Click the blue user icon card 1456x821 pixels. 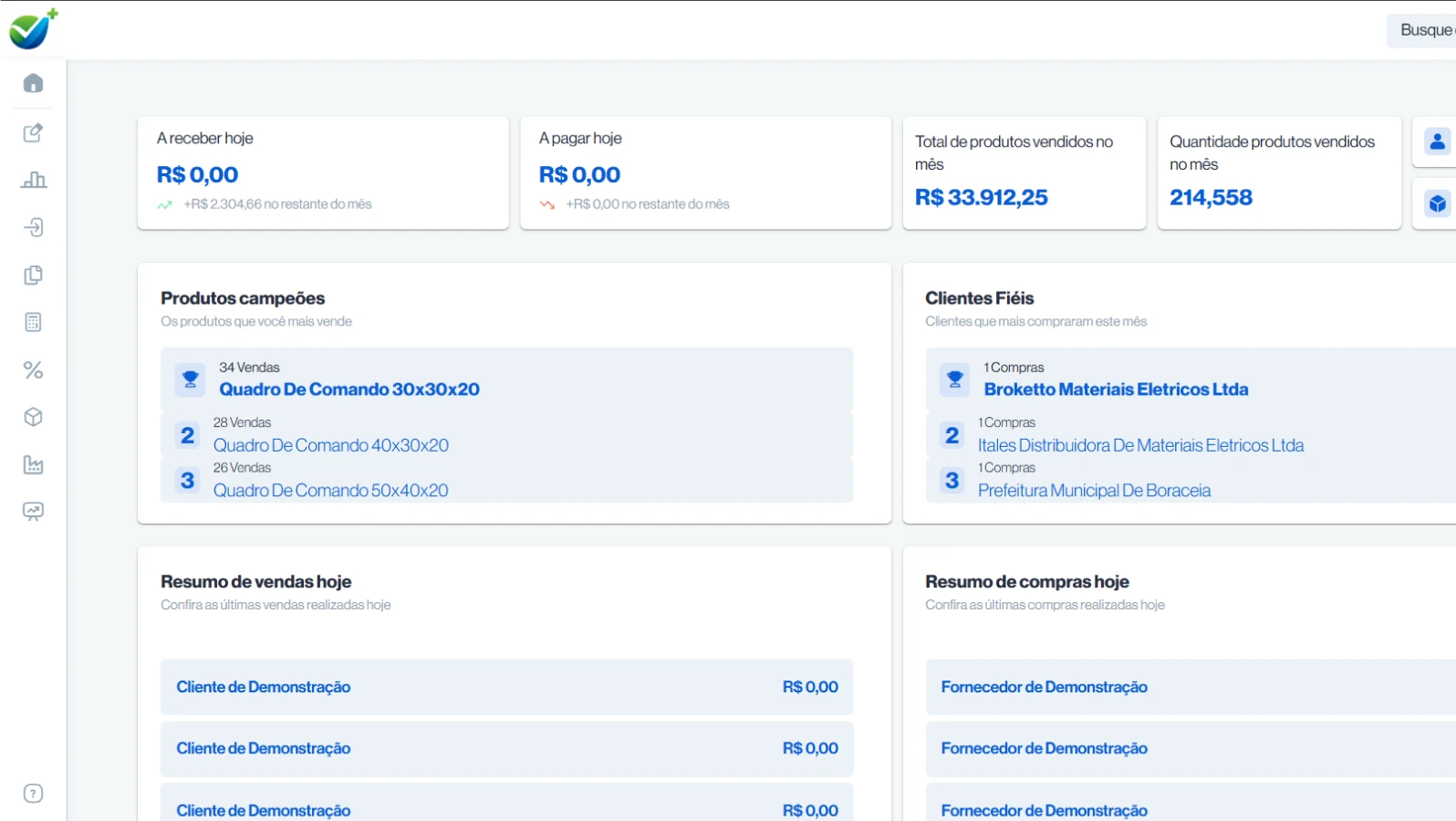pos(1437,141)
